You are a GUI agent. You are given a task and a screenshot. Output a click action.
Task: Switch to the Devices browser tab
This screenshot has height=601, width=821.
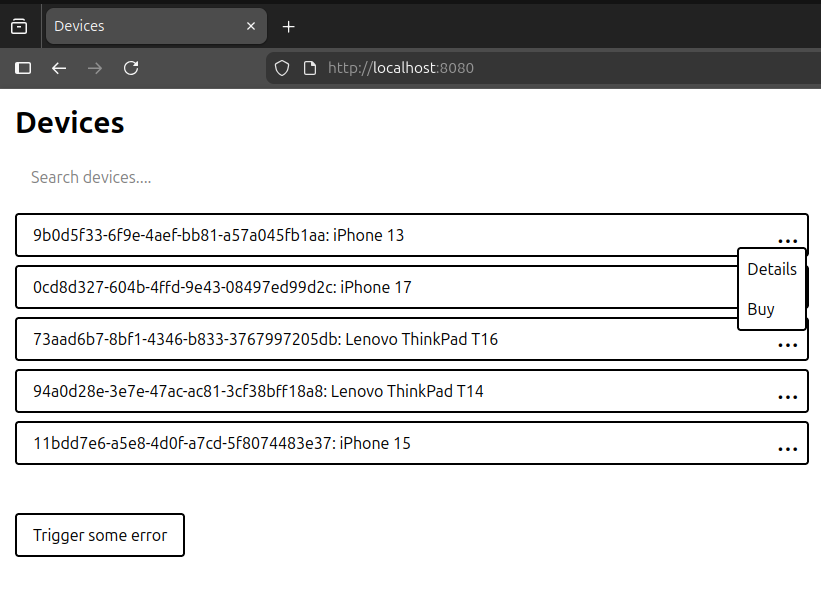click(140, 26)
